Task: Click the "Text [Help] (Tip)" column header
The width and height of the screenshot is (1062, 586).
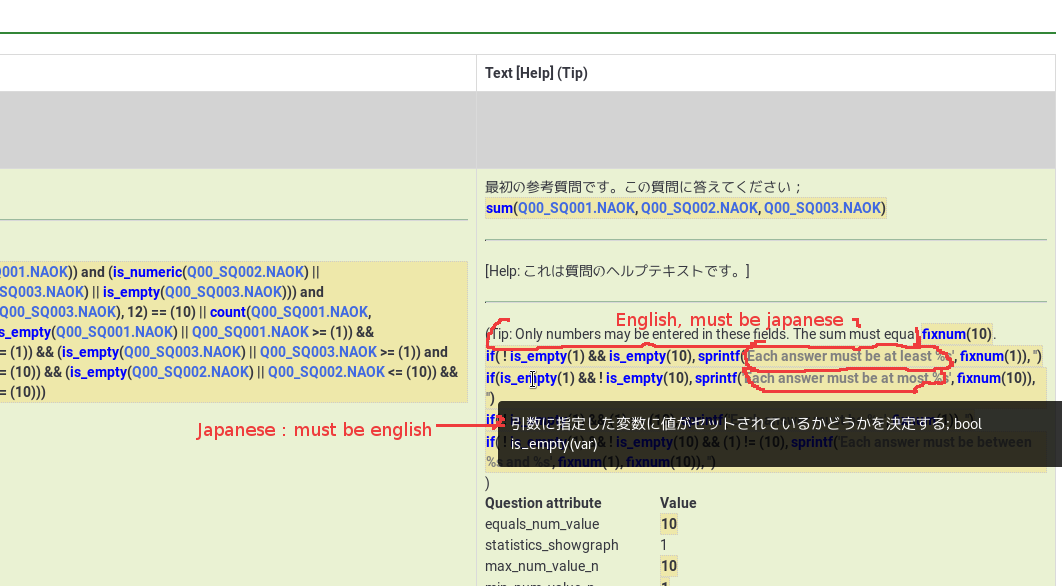Action: point(536,73)
